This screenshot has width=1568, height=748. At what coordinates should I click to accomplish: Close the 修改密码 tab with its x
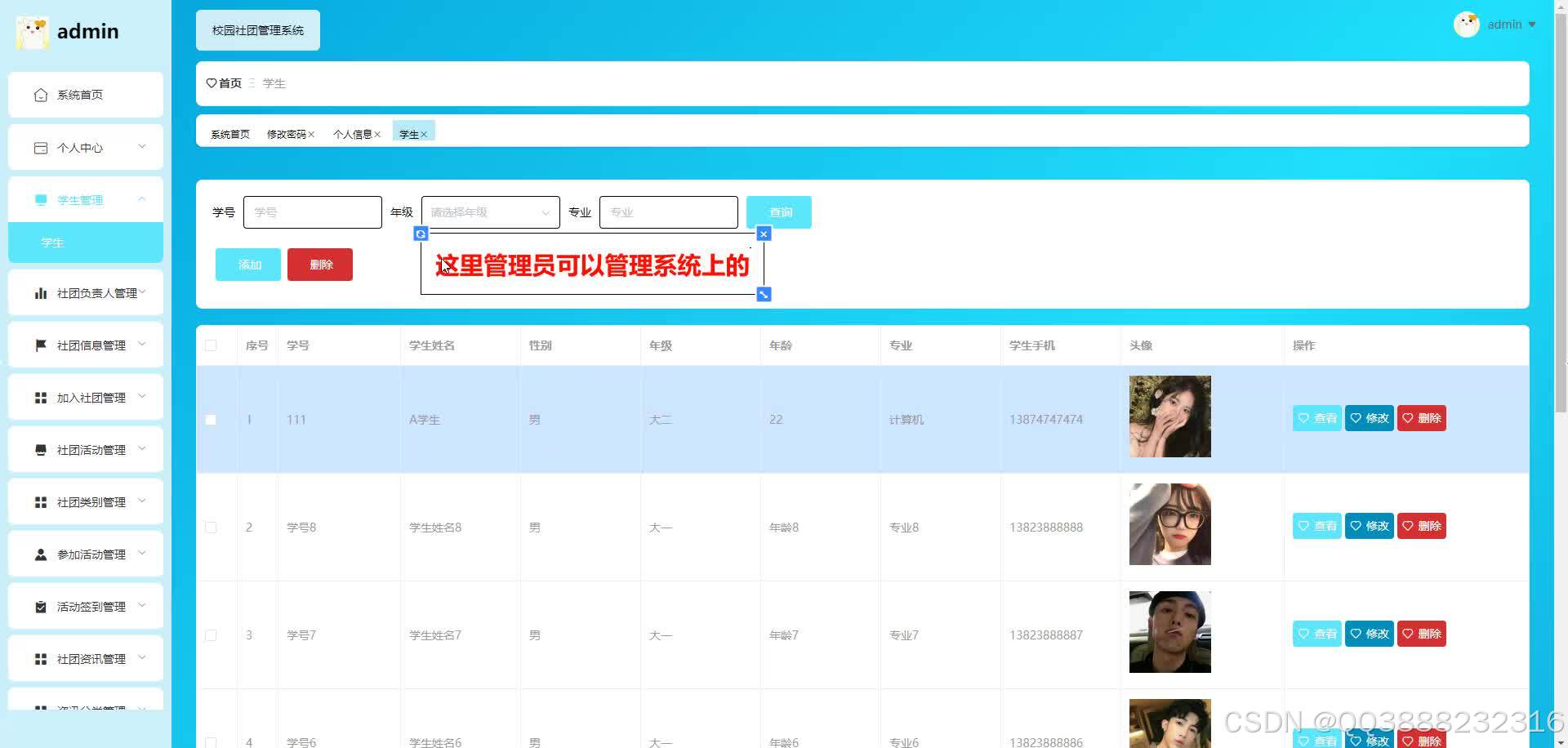point(311,135)
